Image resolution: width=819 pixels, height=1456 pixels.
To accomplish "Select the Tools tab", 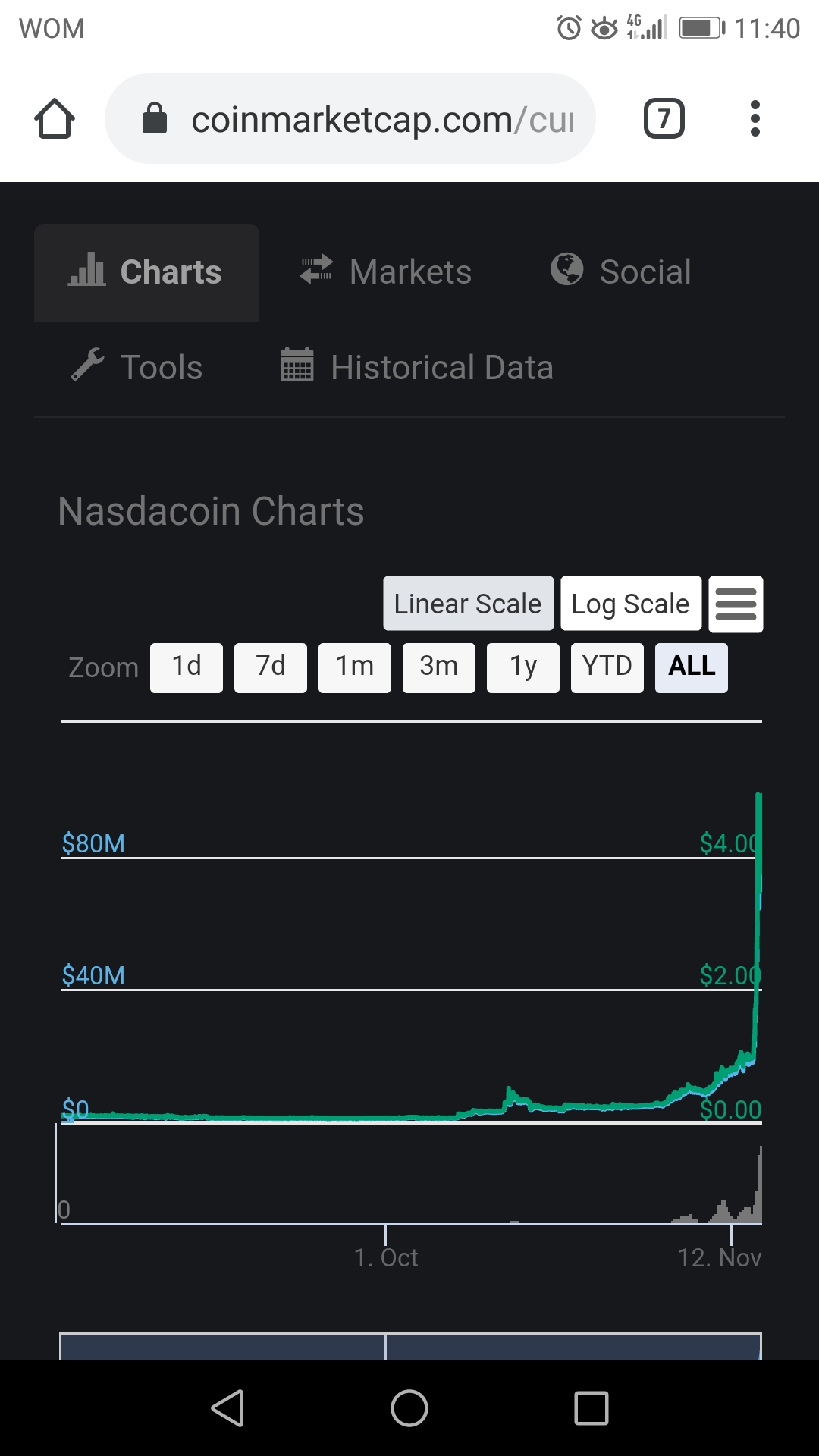I will click(x=137, y=368).
